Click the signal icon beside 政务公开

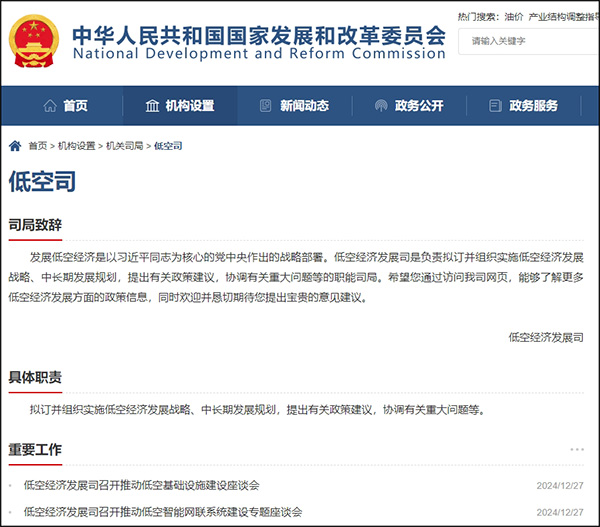[x=381, y=106]
